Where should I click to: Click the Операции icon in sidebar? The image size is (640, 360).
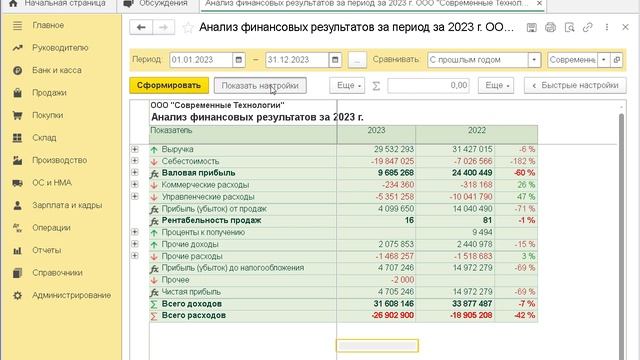tap(17, 228)
